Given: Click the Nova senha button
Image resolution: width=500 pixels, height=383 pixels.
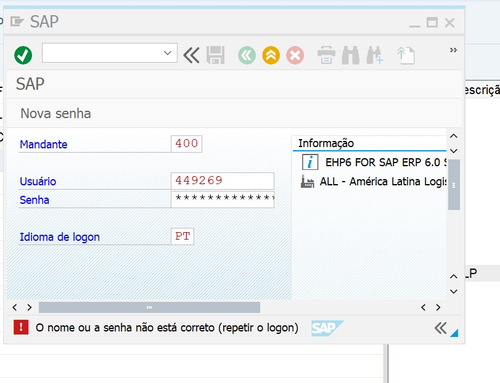Looking at the screenshot, I should 56,114.
